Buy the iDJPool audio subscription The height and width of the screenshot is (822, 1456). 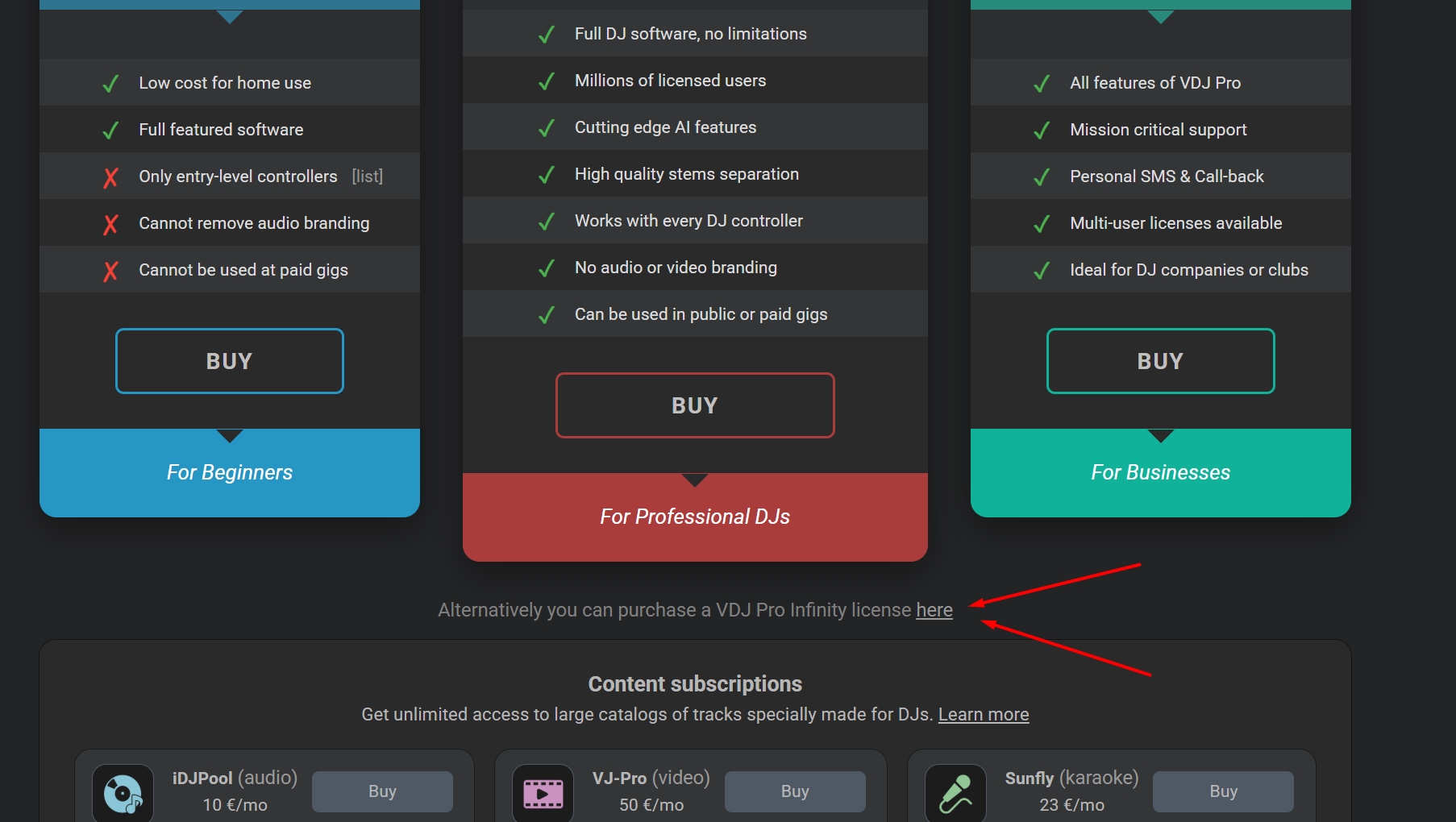click(x=382, y=791)
